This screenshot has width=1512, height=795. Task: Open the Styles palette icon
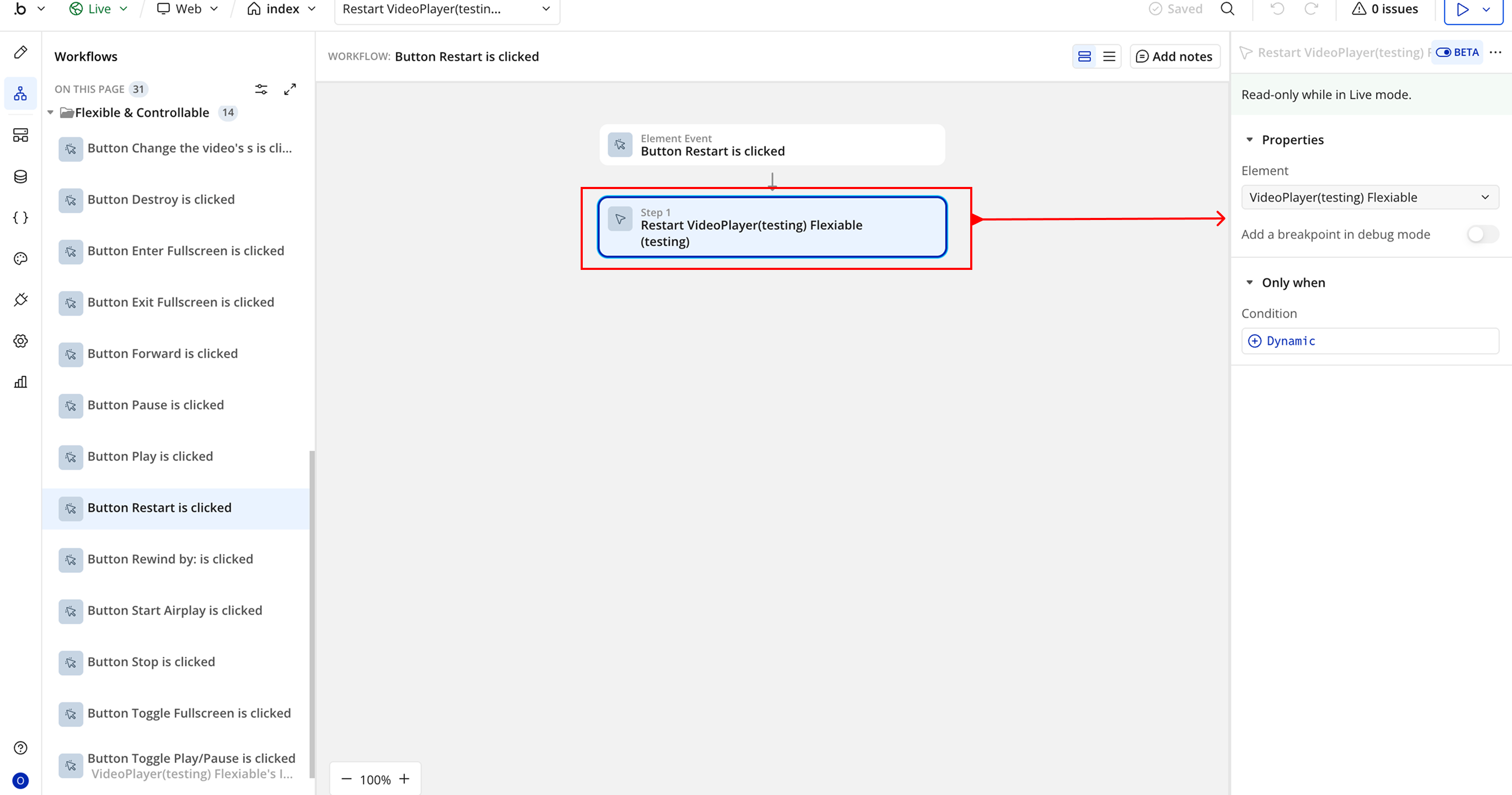click(x=20, y=259)
